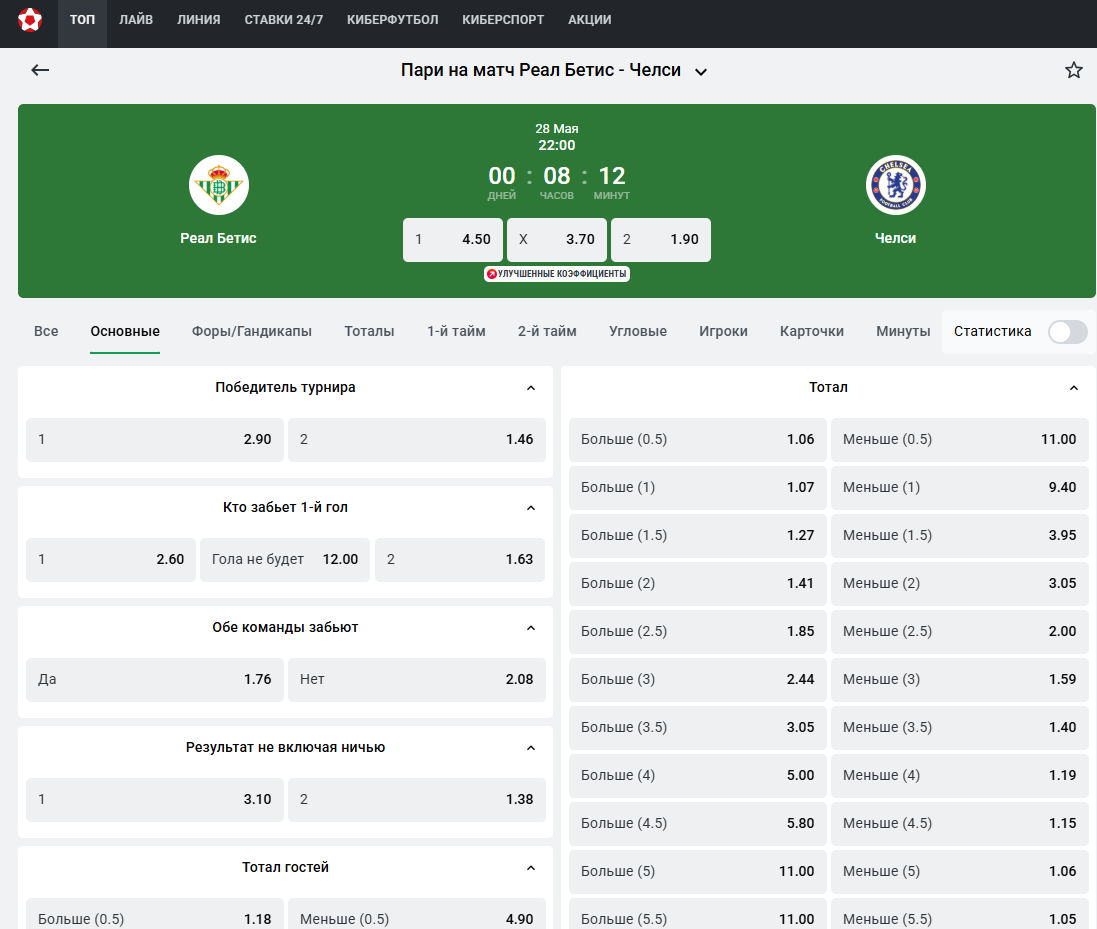The height and width of the screenshot is (929, 1097).
Task: Collapse the Тотал section
Action: (x=1074, y=388)
